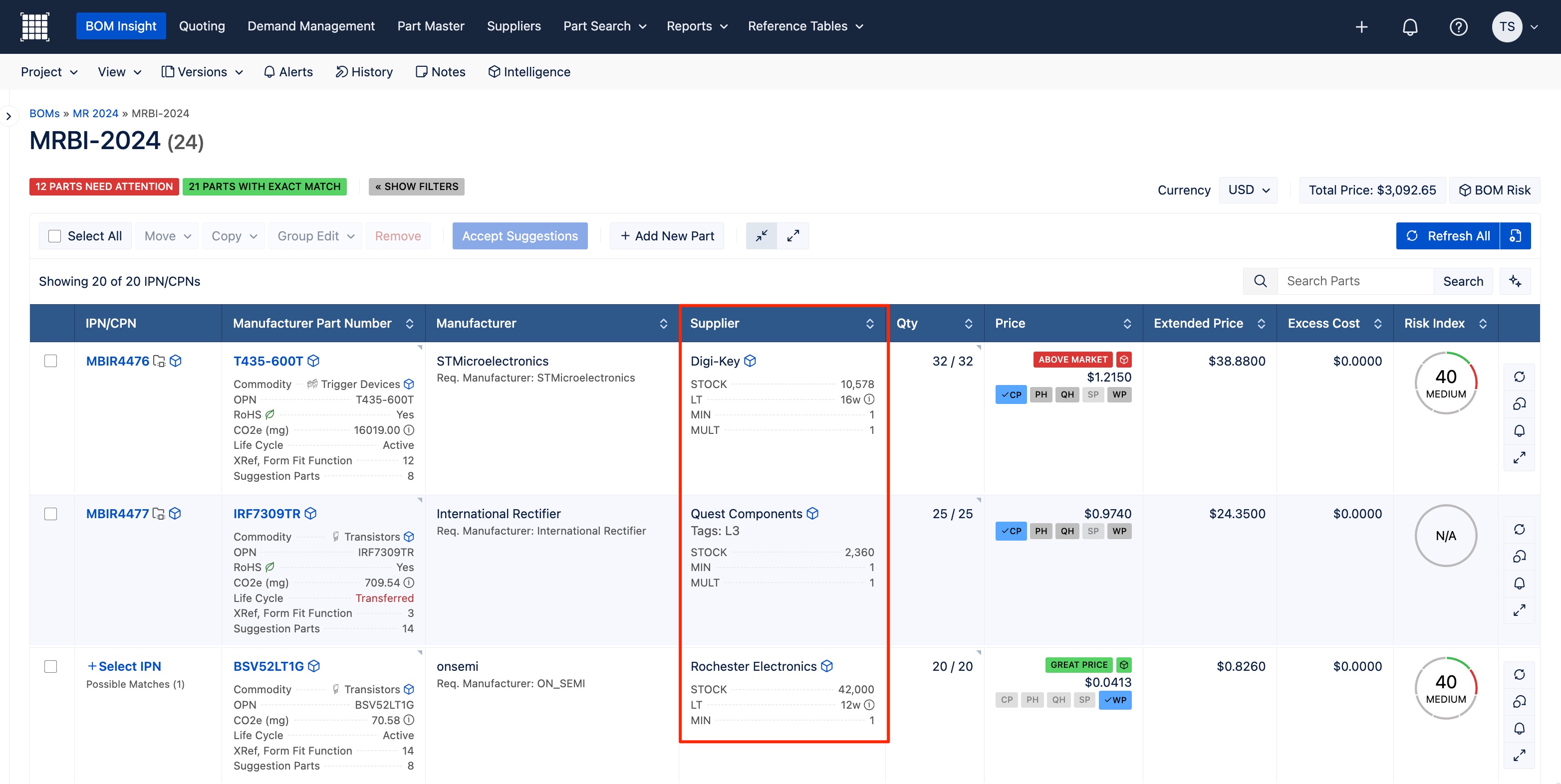Click the magnifier icon in search box
The width and height of the screenshot is (1561, 784).
(x=1261, y=281)
